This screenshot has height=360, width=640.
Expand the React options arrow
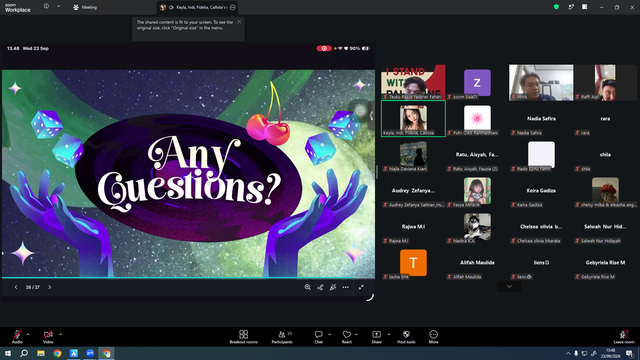356,334
